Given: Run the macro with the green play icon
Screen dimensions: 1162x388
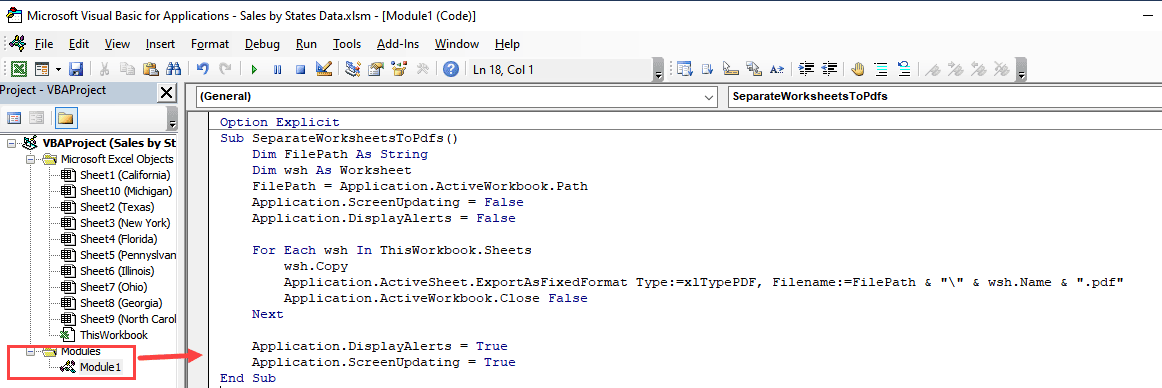Looking at the screenshot, I should [254, 70].
